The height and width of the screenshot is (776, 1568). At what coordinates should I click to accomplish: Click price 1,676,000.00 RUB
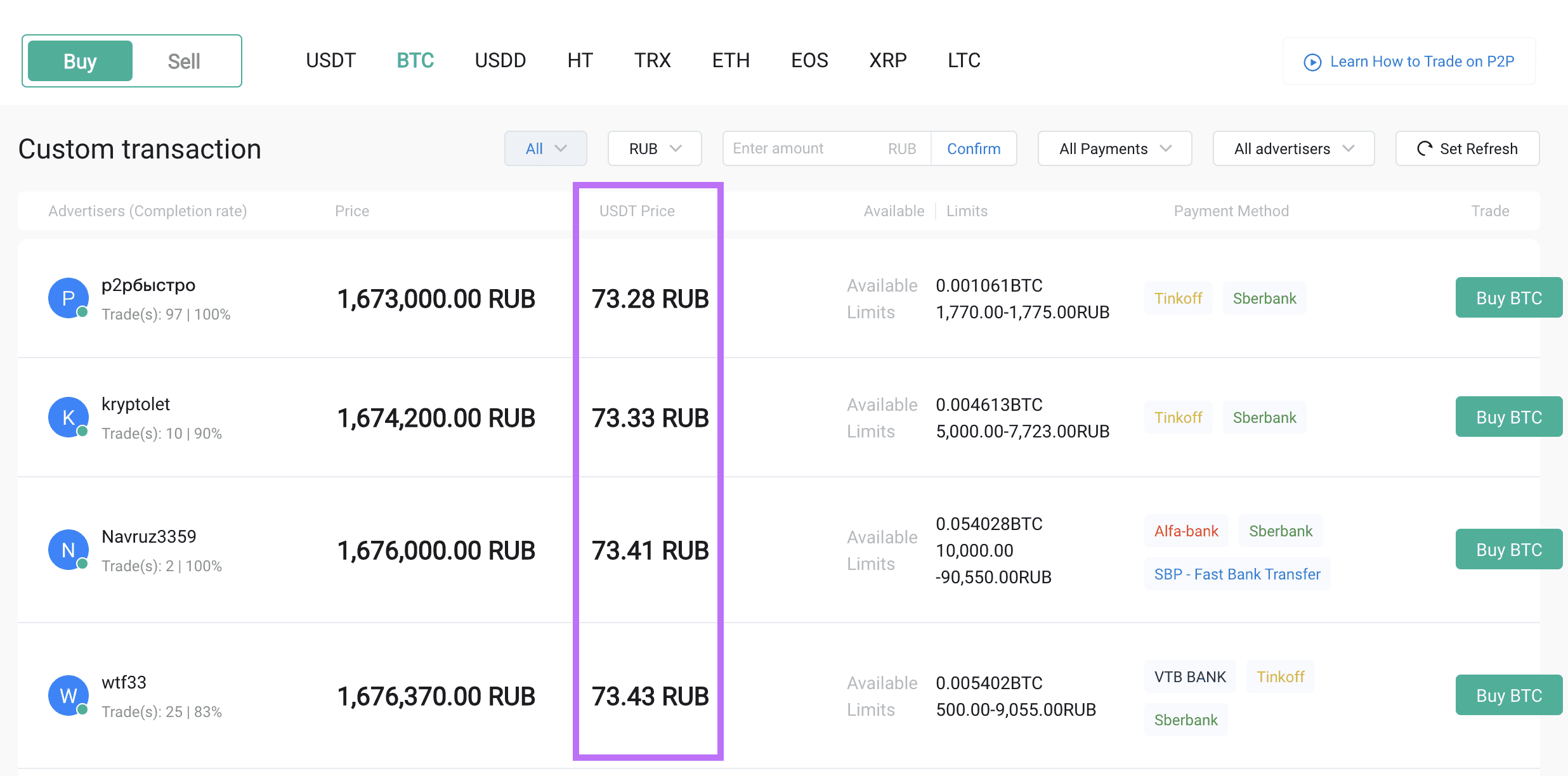pyautogui.click(x=436, y=550)
